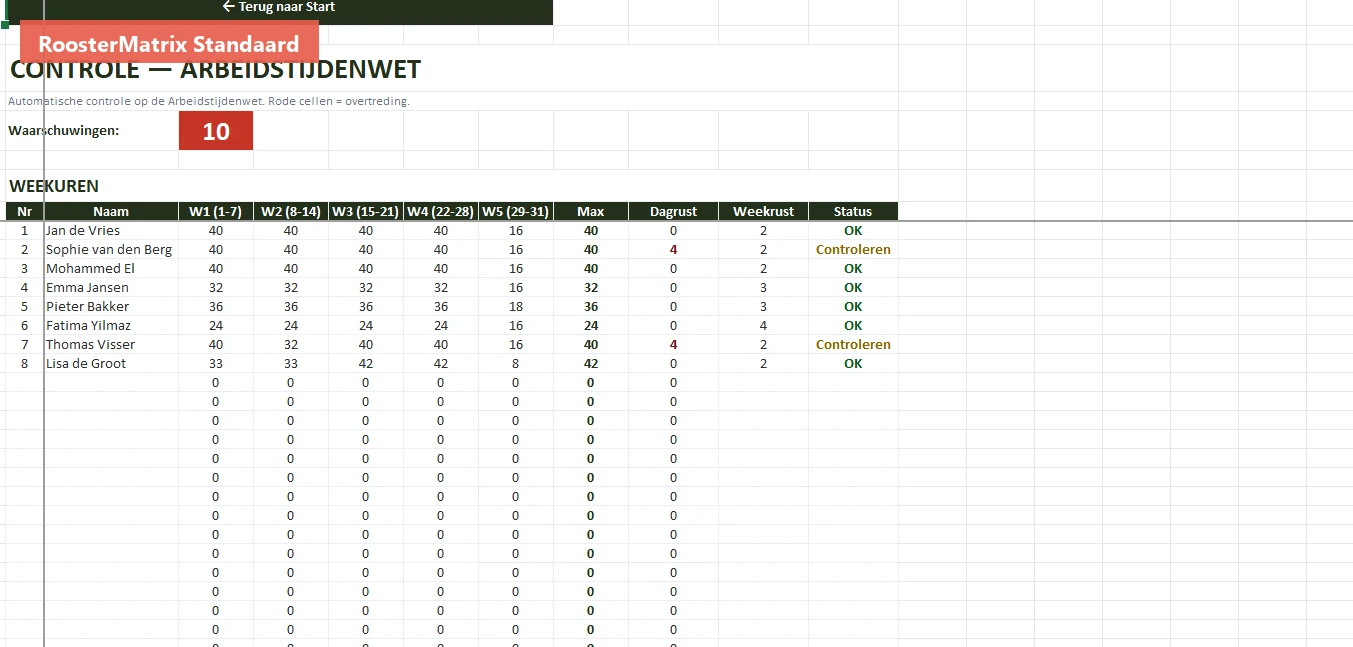Click the W5 (29-31) column header
The image size is (1353, 647).
516,212
